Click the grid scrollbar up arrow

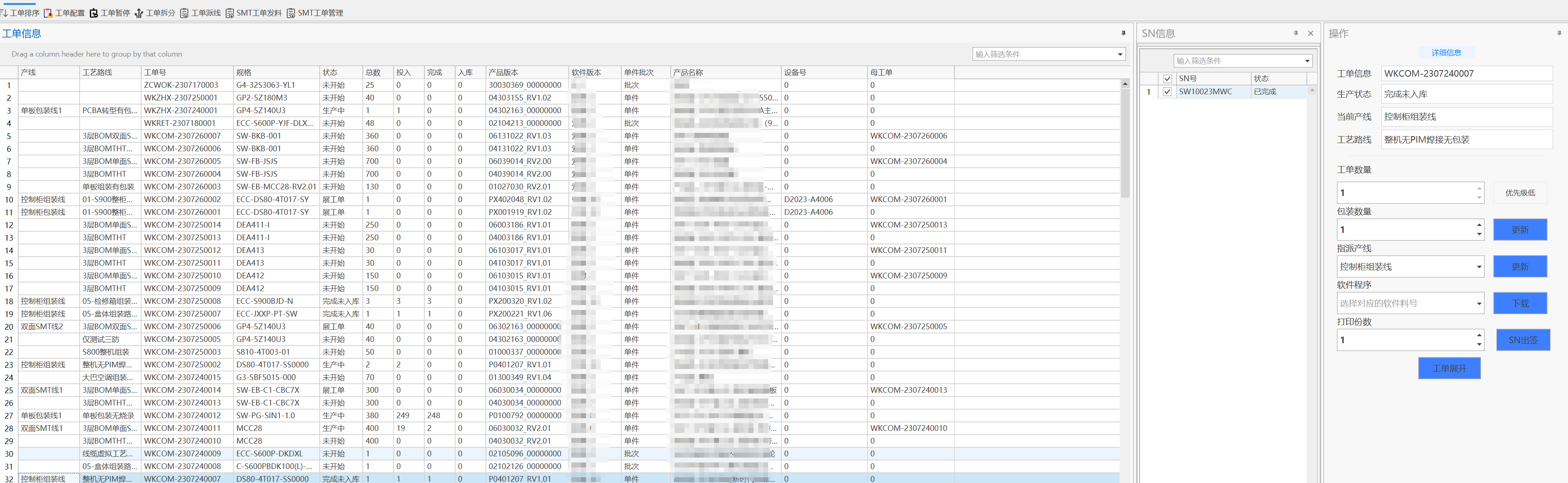point(1125,83)
